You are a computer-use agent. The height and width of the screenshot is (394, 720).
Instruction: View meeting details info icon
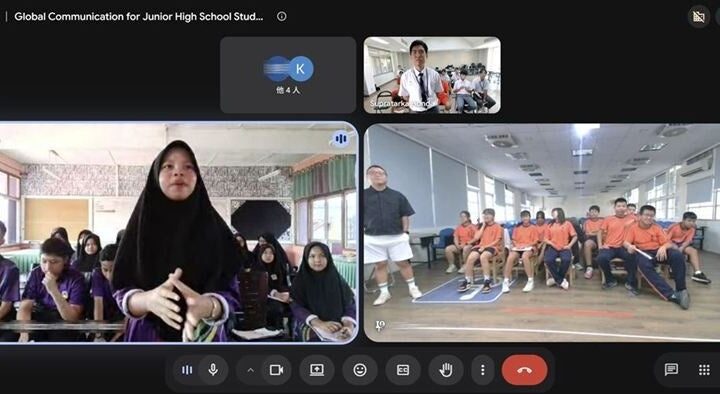(x=281, y=17)
